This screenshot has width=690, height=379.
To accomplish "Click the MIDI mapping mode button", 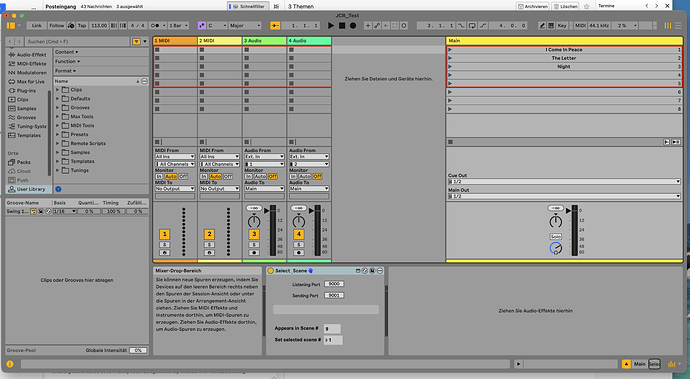I will 580,26.
